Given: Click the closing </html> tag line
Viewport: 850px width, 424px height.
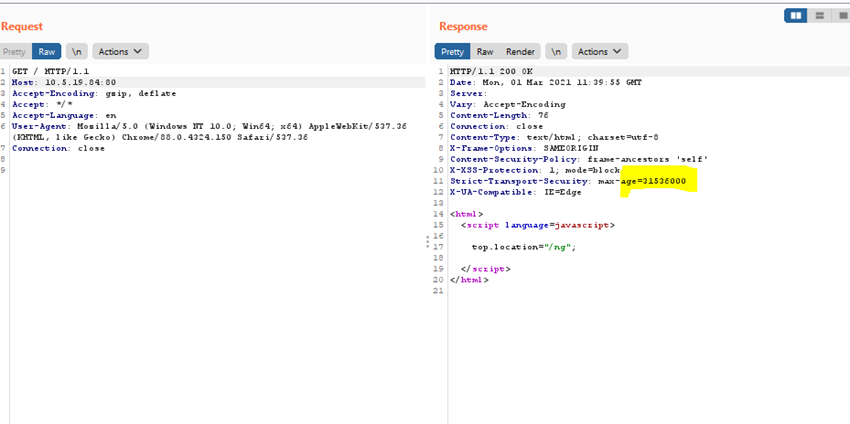Looking at the screenshot, I should point(469,280).
